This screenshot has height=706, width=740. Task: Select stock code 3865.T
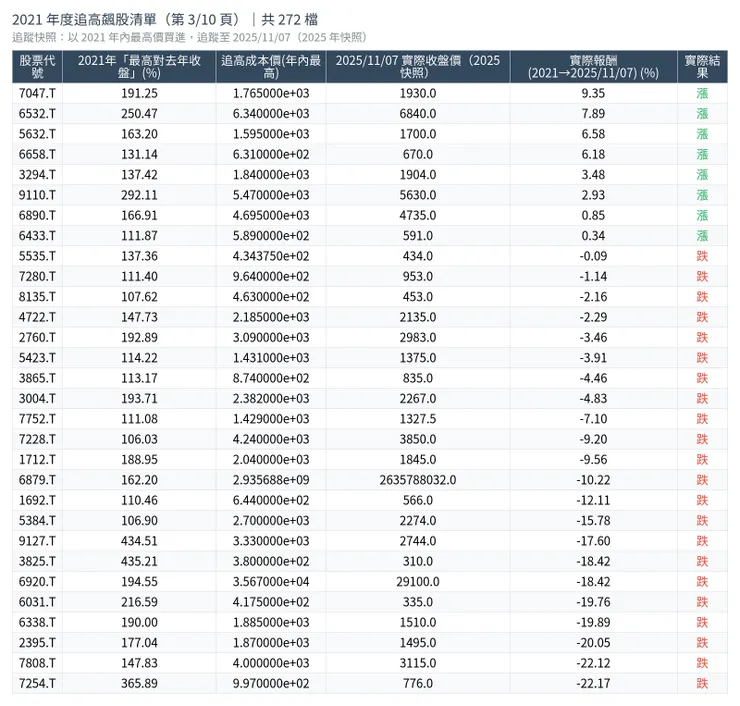click(x=37, y=378)
